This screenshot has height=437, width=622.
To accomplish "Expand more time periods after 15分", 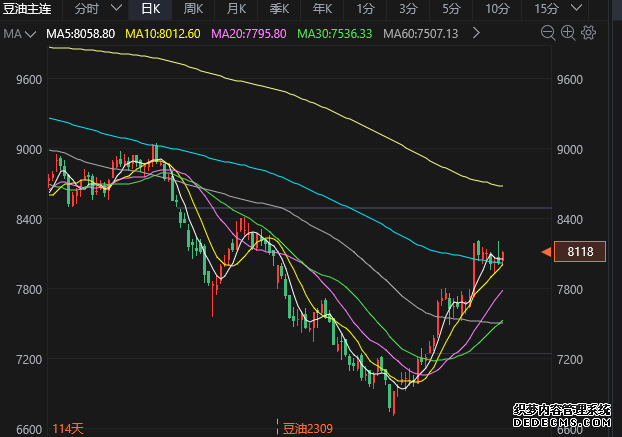I will [x=576, y=8].
